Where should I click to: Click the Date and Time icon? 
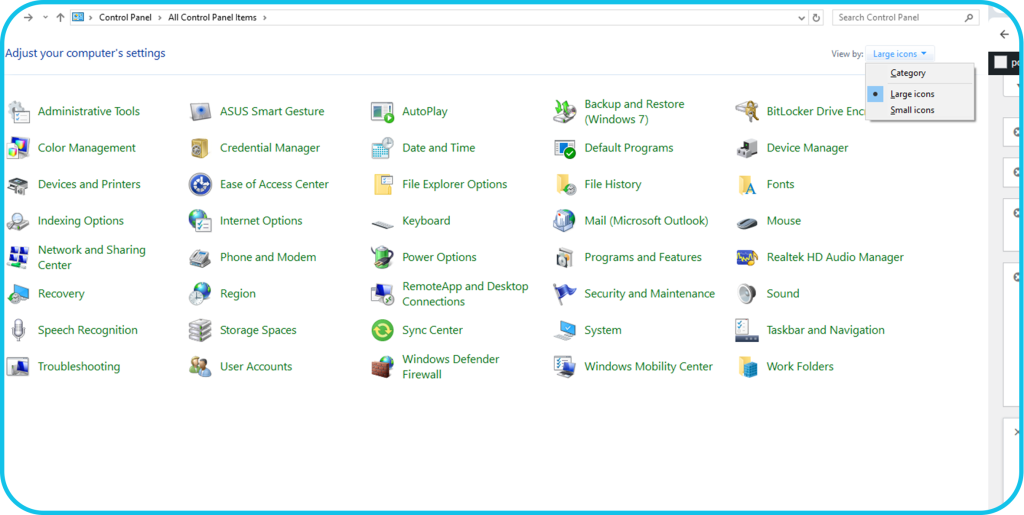tap(382, 148)
